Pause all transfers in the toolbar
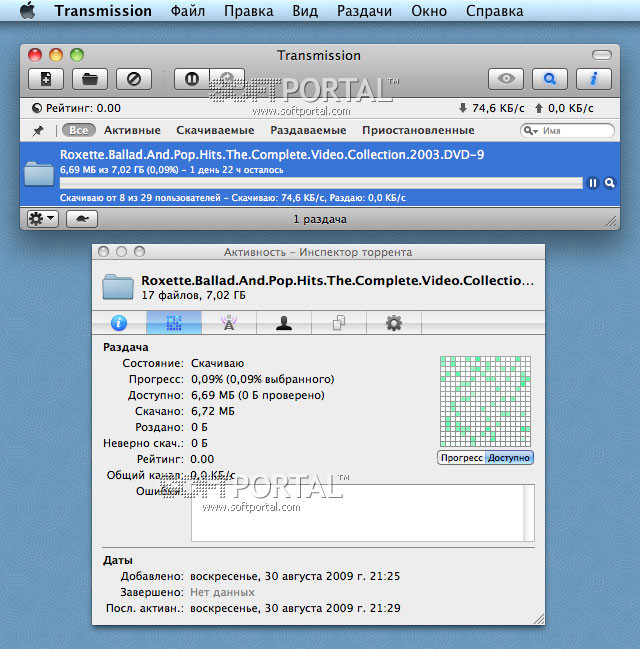This screenshot has height=649, width=640. point(192,79)
